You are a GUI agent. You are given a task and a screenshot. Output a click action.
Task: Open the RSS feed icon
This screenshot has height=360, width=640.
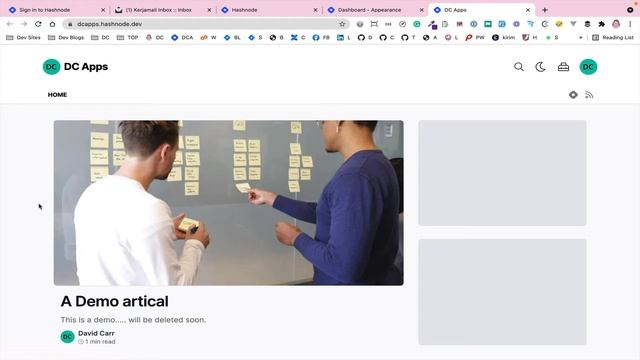(x=589, y=95)
